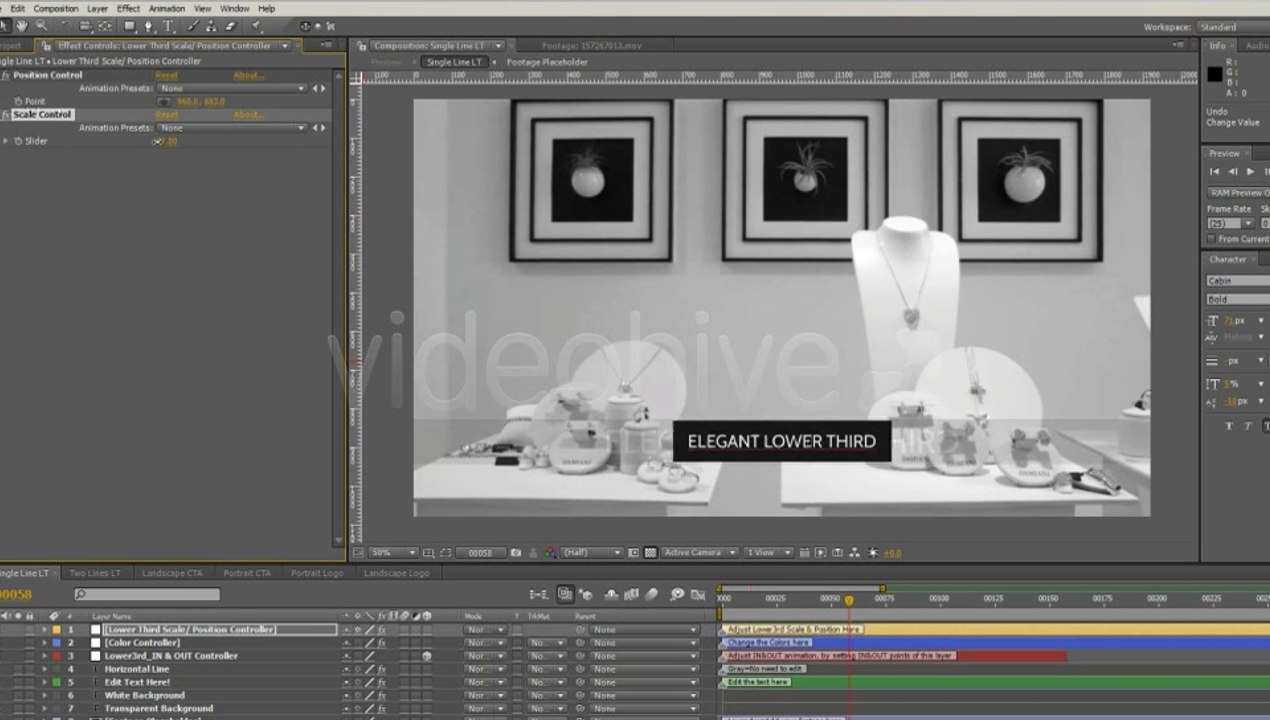Toggle the Region of Interest button

634,553
